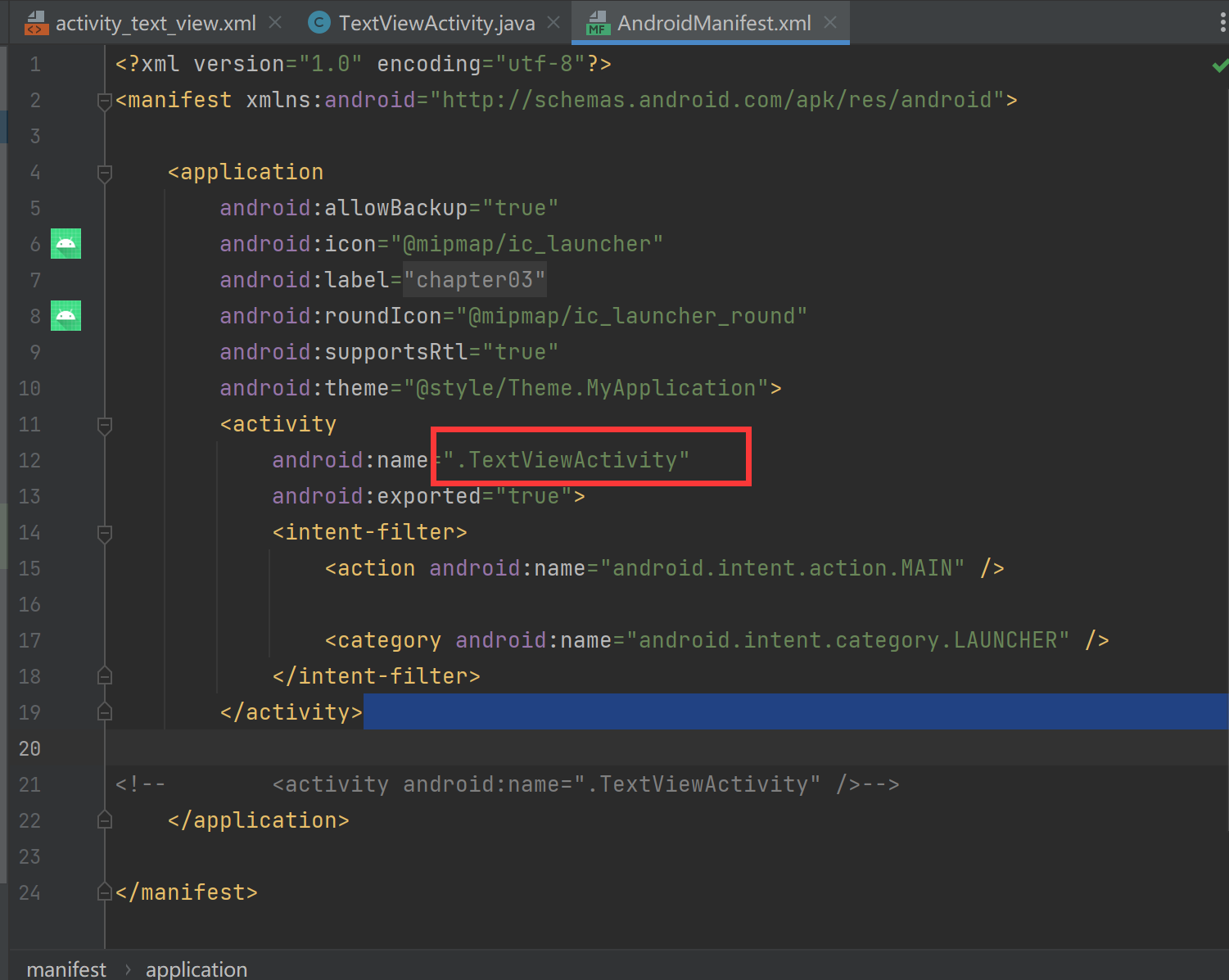
Task: Collapse the manifest tag fold on line 2
Action: click(105, 101)
